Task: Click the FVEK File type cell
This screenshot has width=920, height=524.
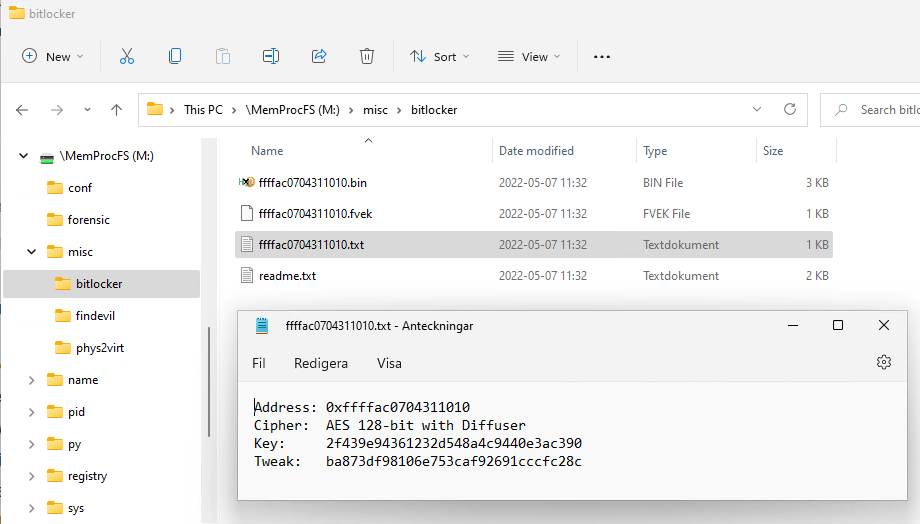Action: (667, 214)
